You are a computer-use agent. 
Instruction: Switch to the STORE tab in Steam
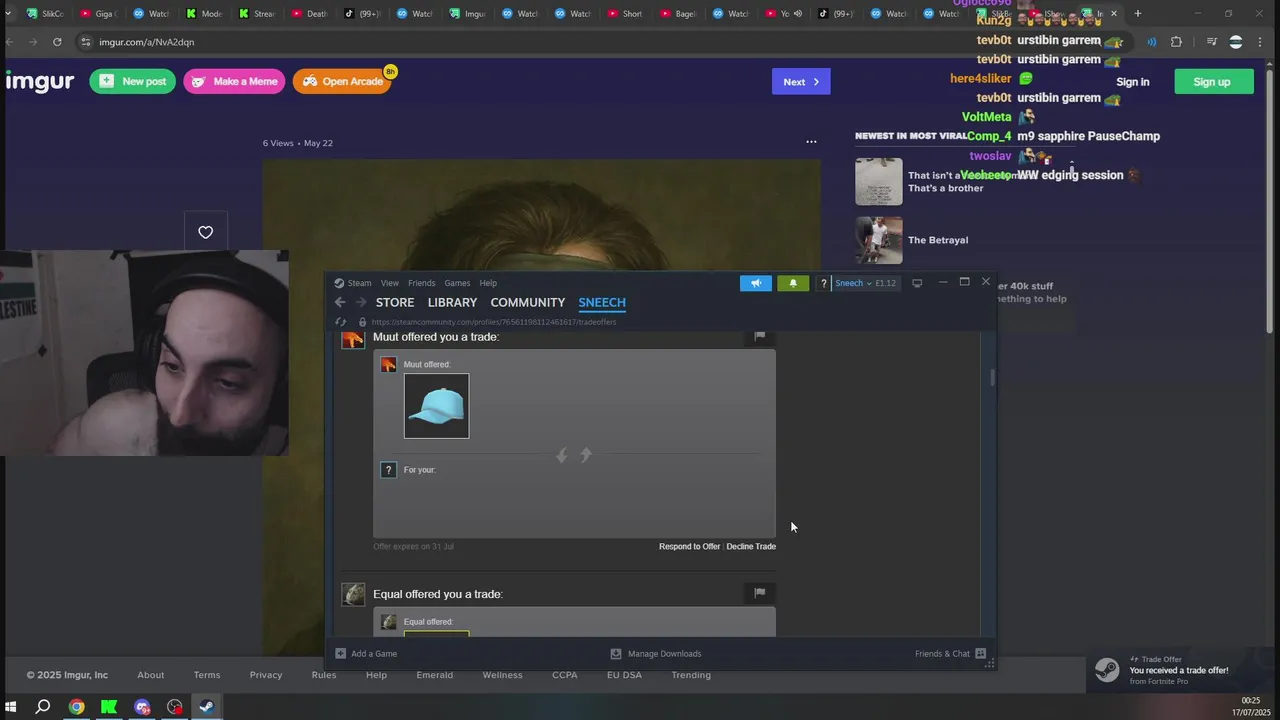(395, 302)
